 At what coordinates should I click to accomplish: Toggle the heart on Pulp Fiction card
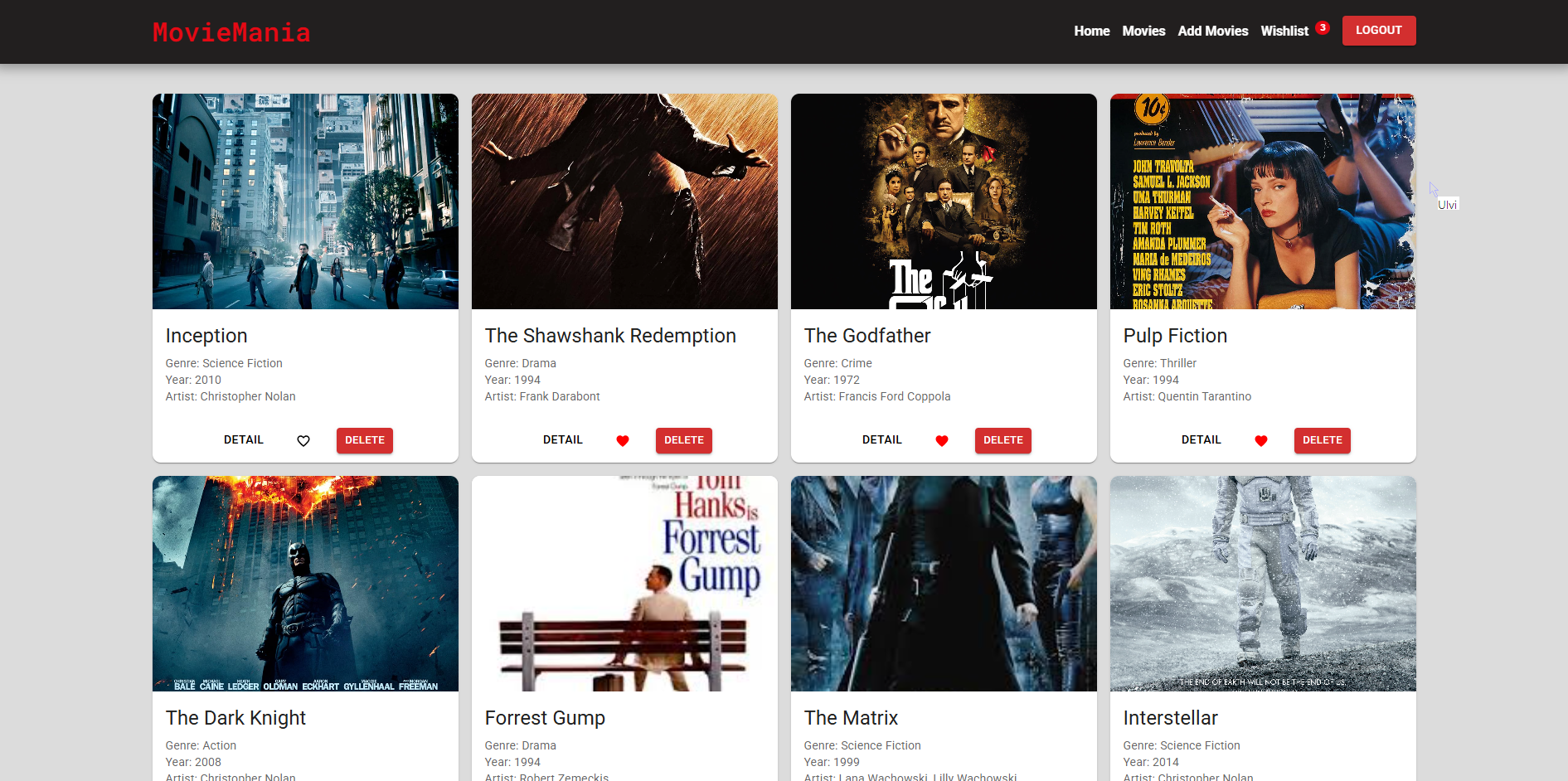(1261, 441)
